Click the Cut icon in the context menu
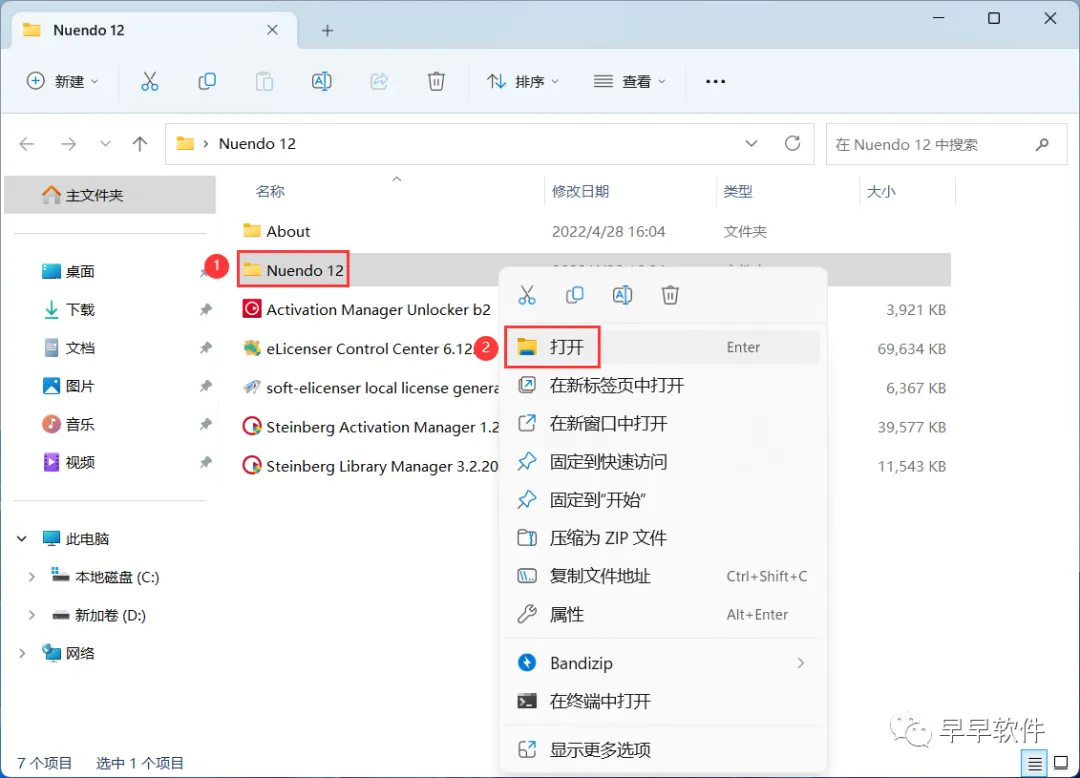The height and width of the screenshot is (778, 1080). click(x=527, y=295)
